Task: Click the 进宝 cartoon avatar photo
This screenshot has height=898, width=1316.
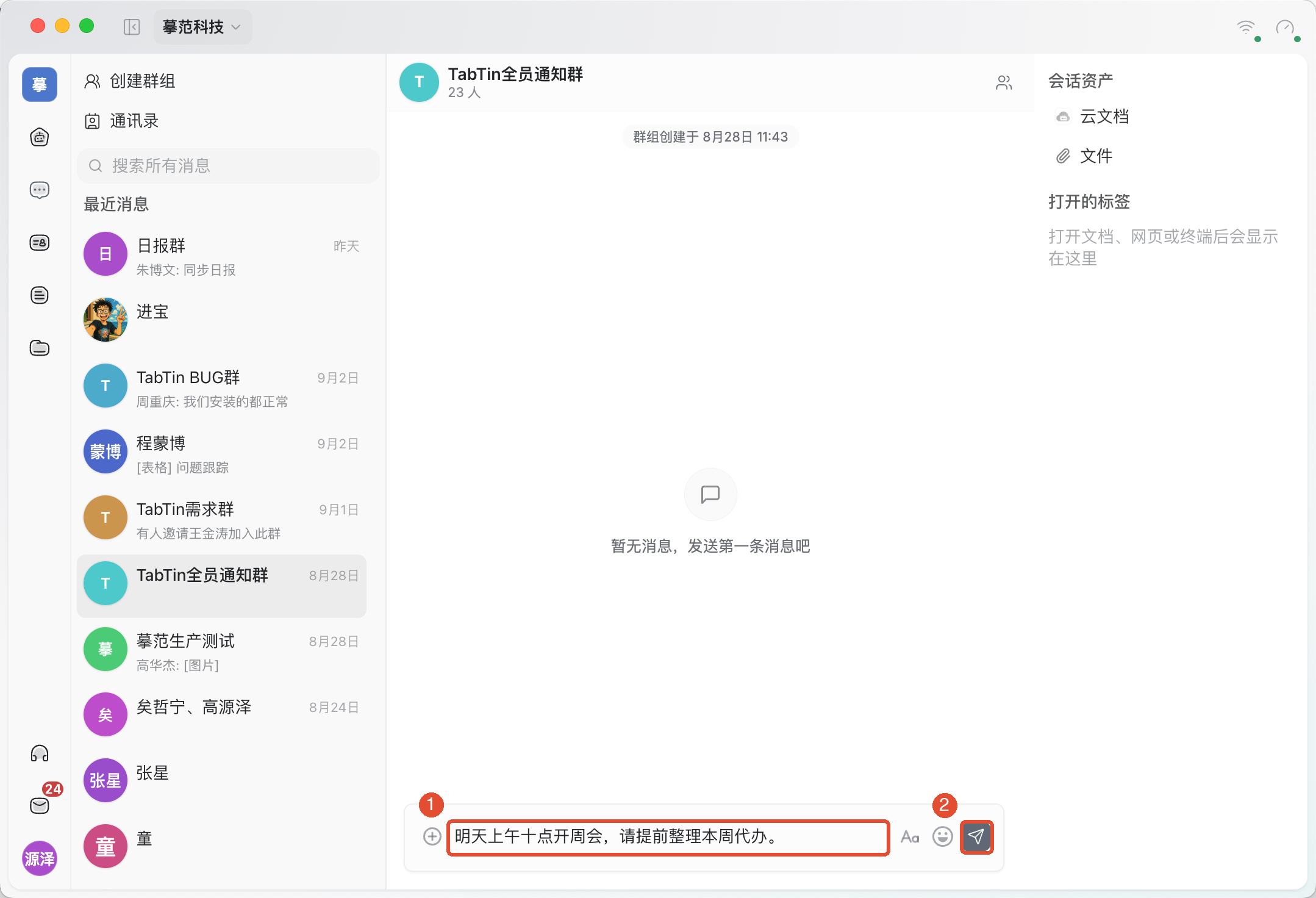Action: (105, 320)
